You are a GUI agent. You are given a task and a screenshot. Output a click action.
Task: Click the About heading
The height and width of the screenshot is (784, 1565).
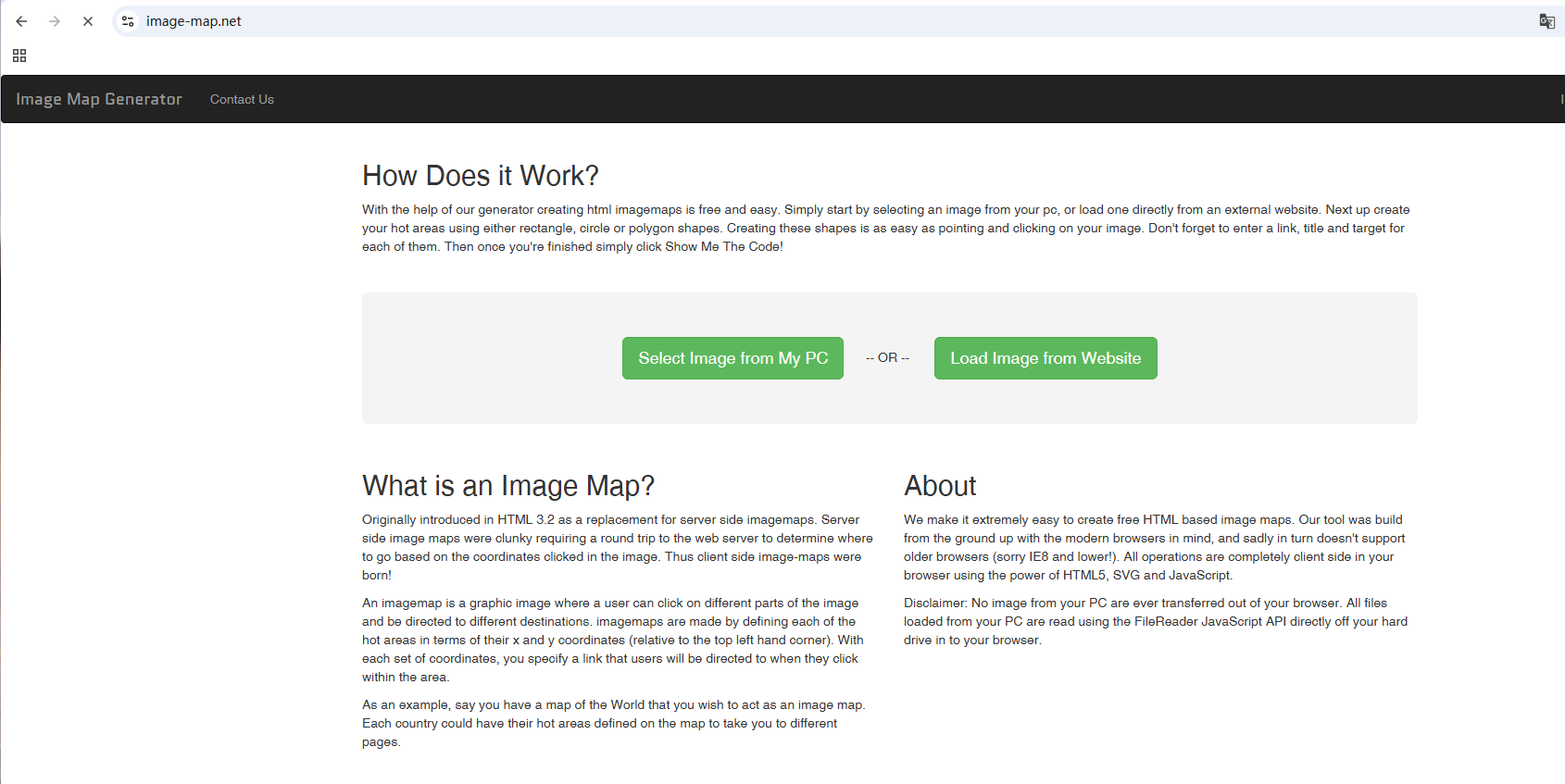click(940, 486)
